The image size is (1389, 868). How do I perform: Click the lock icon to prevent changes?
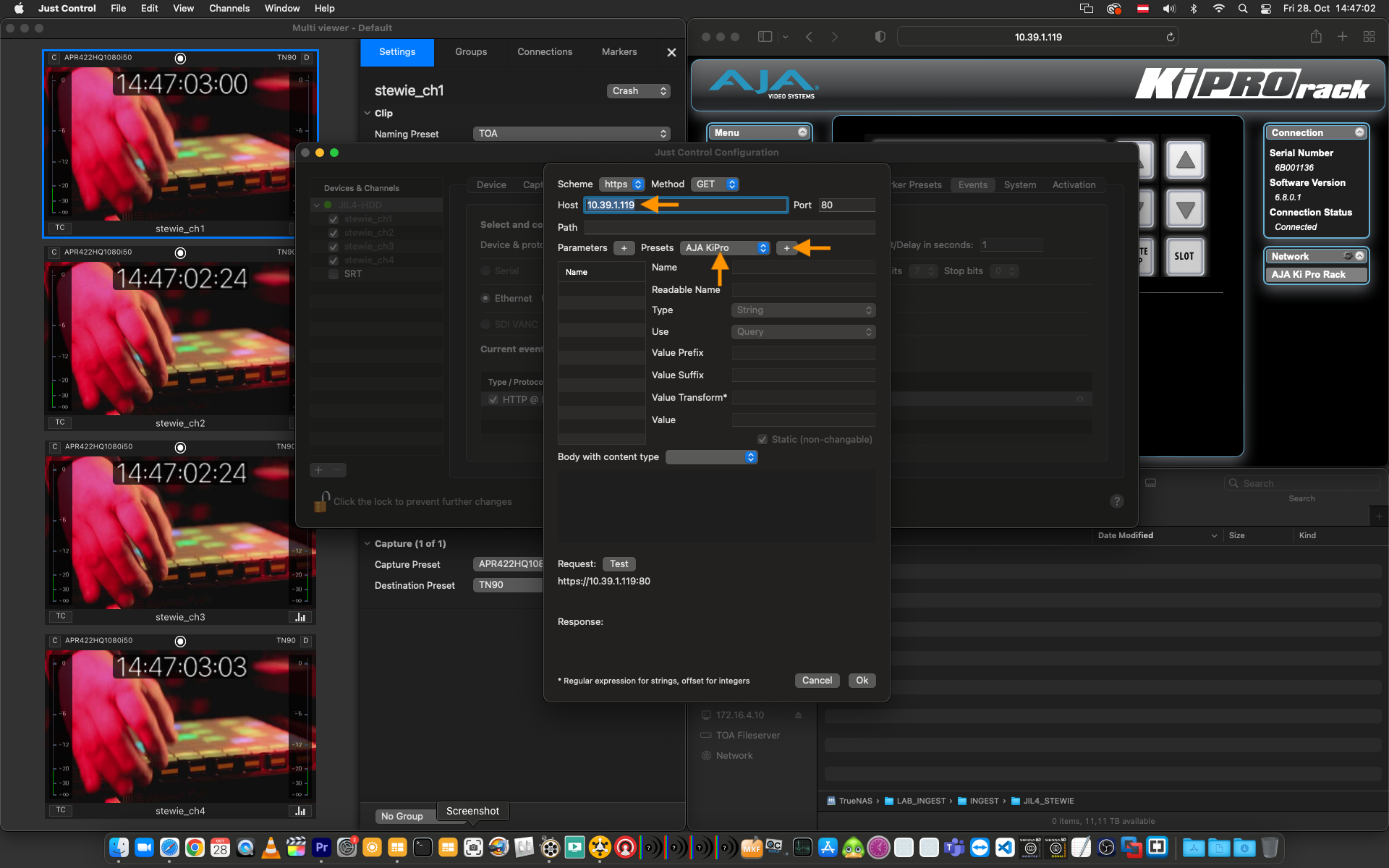click(x=321, y=501)
